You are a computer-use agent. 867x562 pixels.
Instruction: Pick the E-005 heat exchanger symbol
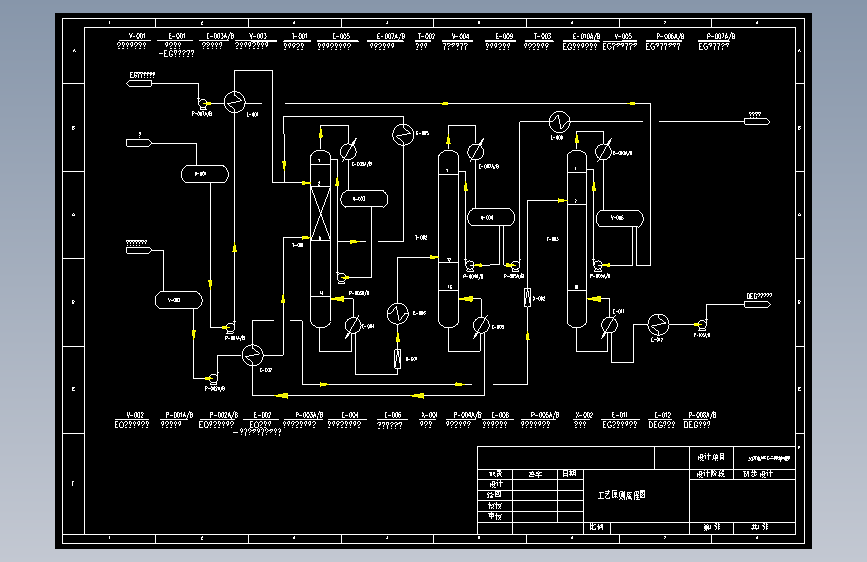(x=403, y=134)
